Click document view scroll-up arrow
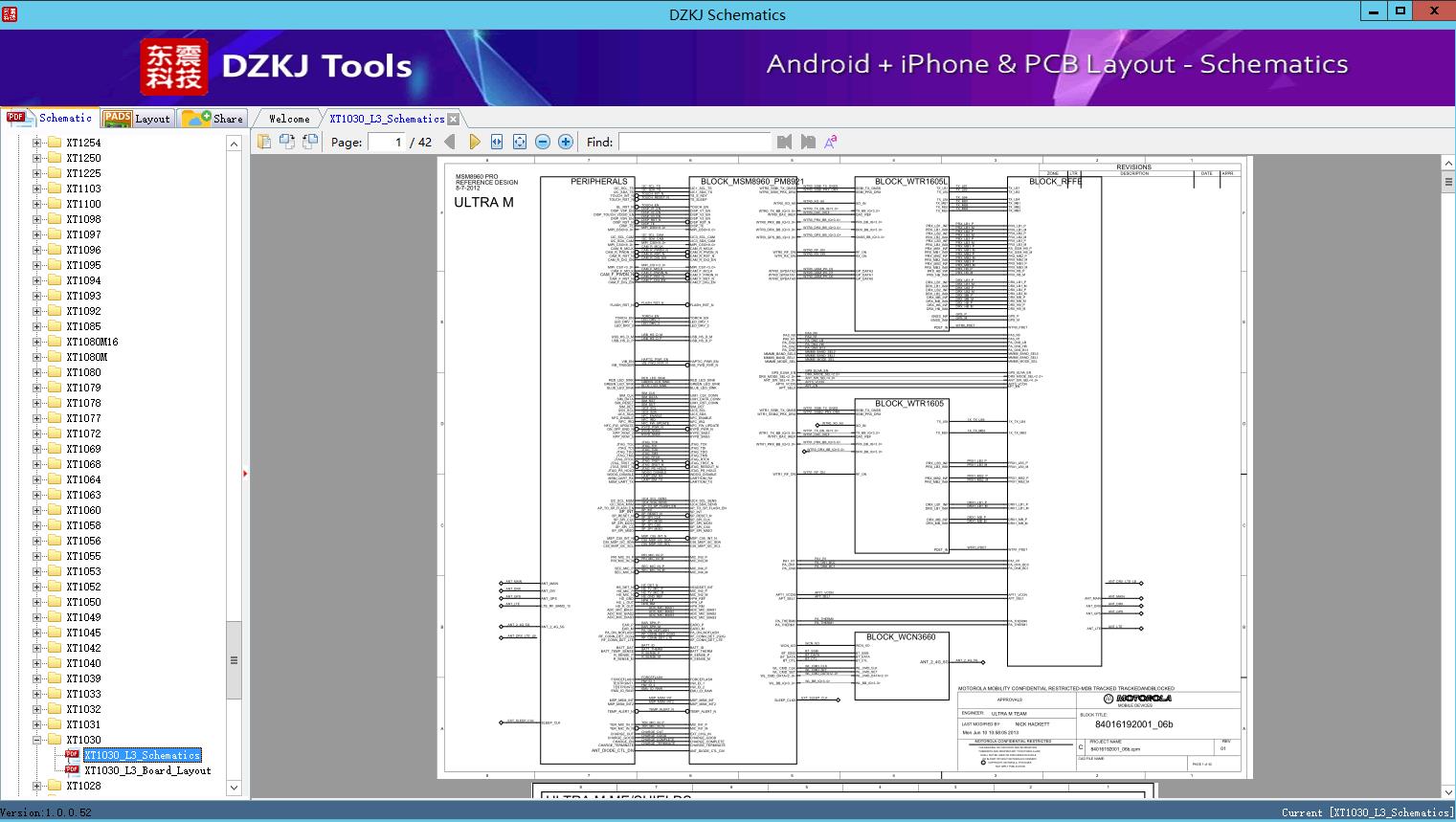 tap(1448, 164)
